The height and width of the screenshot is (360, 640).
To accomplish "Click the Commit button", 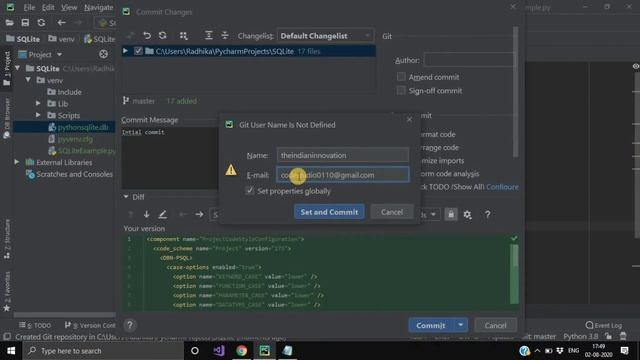I will pyautogui.click(x=431, y=325).
